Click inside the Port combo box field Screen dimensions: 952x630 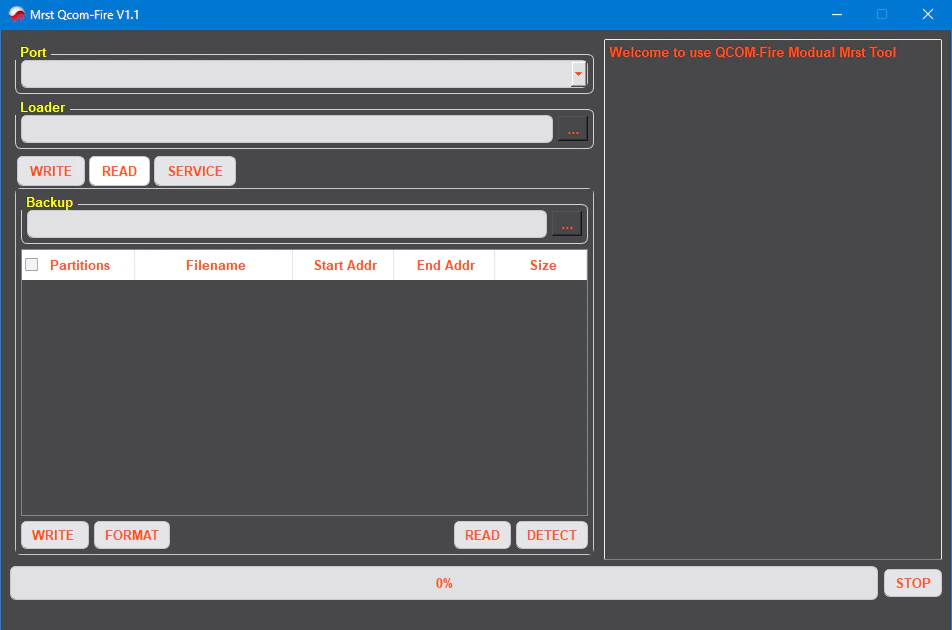coord(295,74)
